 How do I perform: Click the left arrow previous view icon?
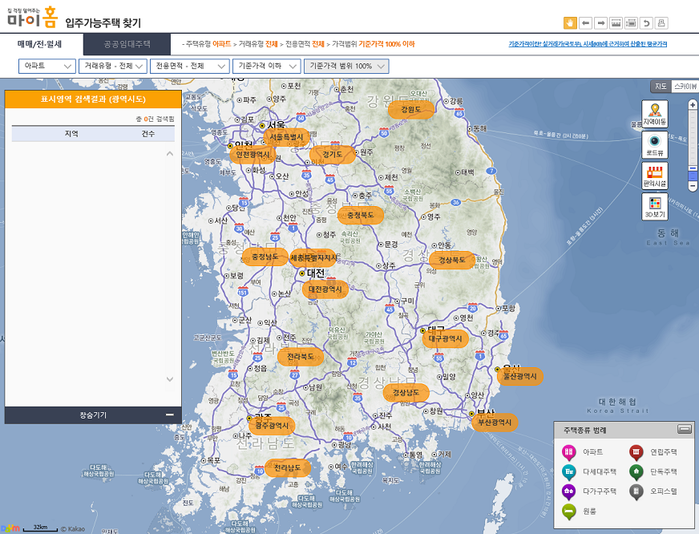pos(585,22)
